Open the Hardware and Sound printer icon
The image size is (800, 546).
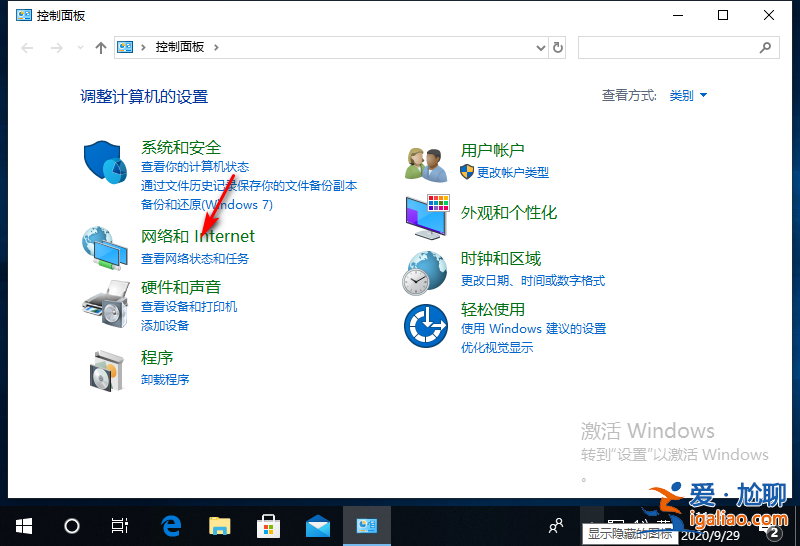pos(105,304)
